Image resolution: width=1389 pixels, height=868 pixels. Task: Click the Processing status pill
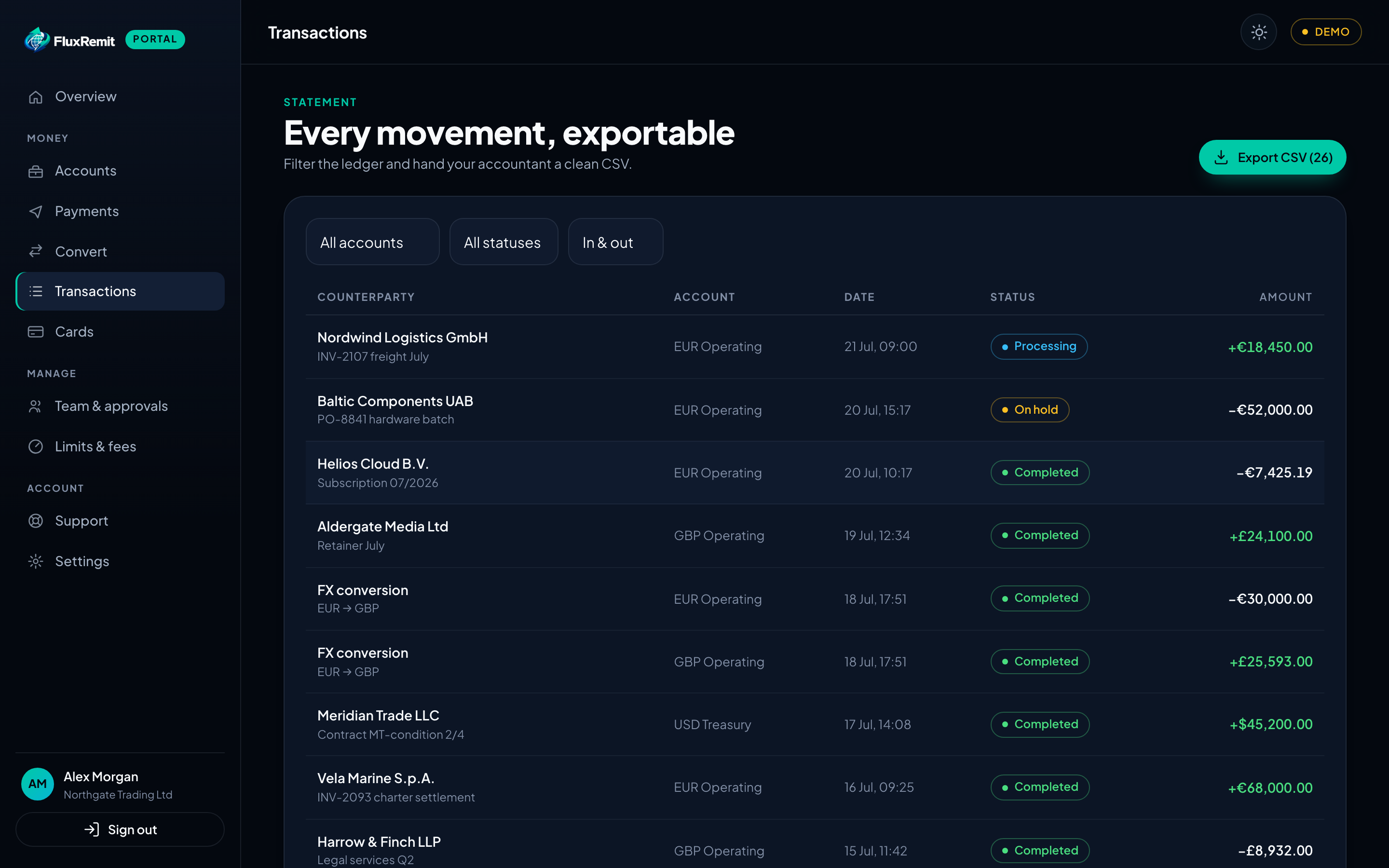tap(1039, 347)
